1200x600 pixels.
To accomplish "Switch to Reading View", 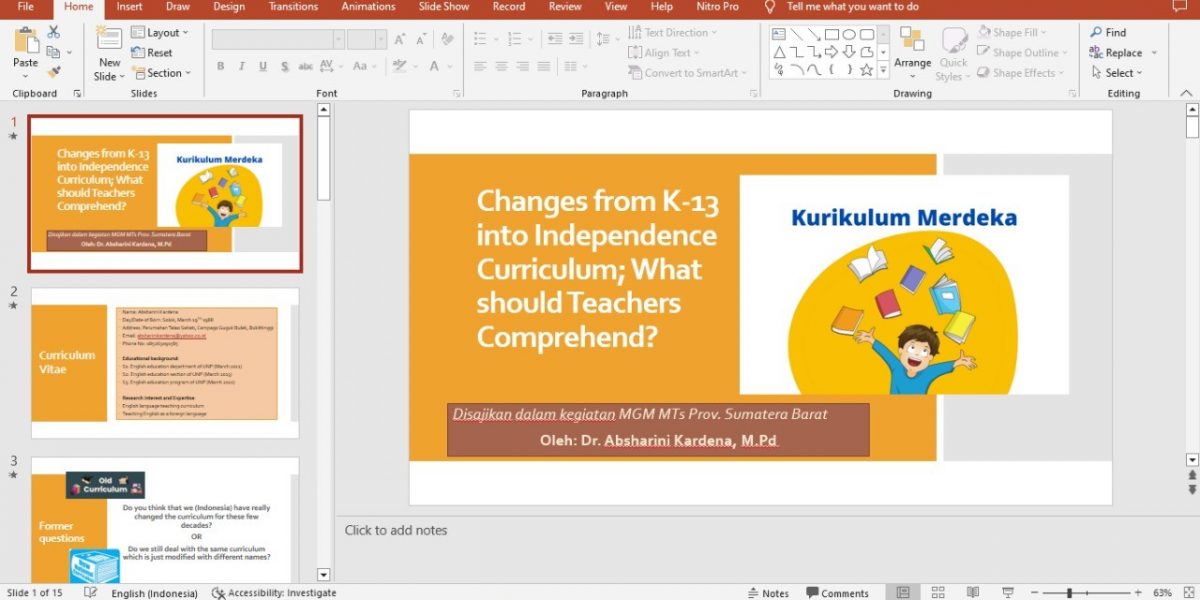I will (973, 593).
